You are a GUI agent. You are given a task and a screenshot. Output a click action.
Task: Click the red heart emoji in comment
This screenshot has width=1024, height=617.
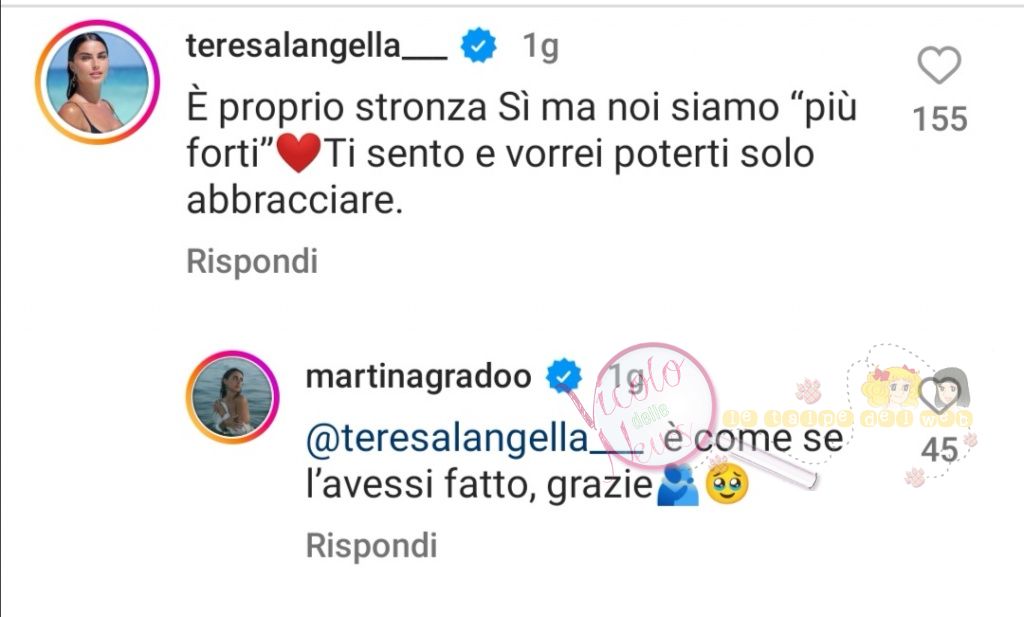[298, 153]
